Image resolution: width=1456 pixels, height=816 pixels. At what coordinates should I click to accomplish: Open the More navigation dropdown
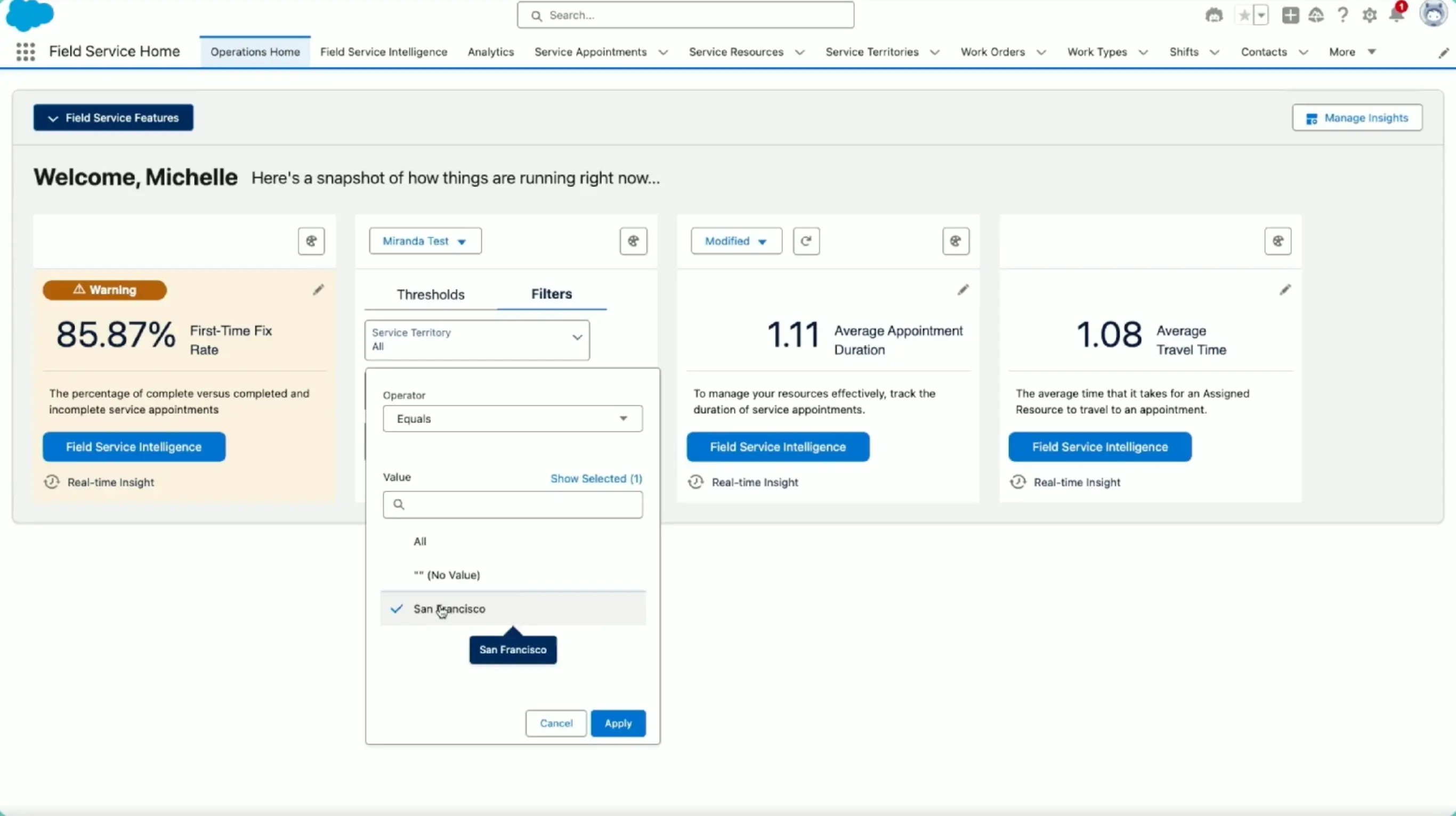tap(1352, 52)
